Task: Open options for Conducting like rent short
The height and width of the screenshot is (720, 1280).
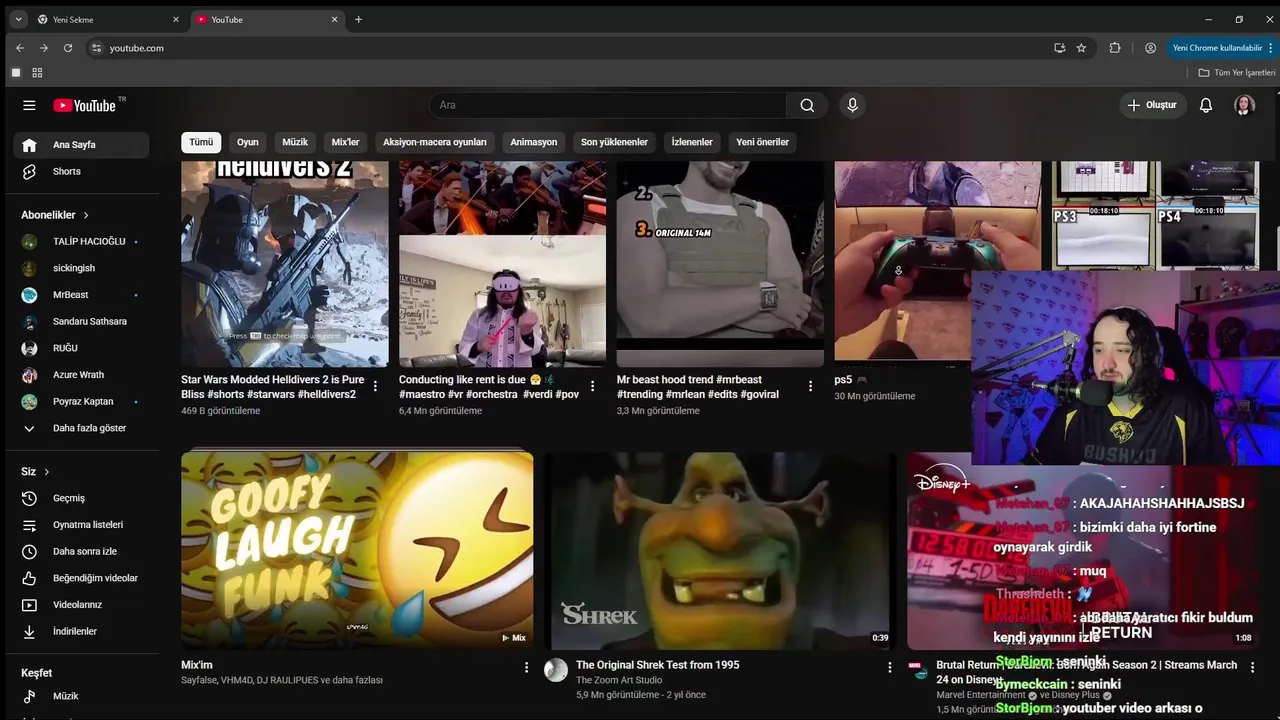Action: (x=592, y=386)
